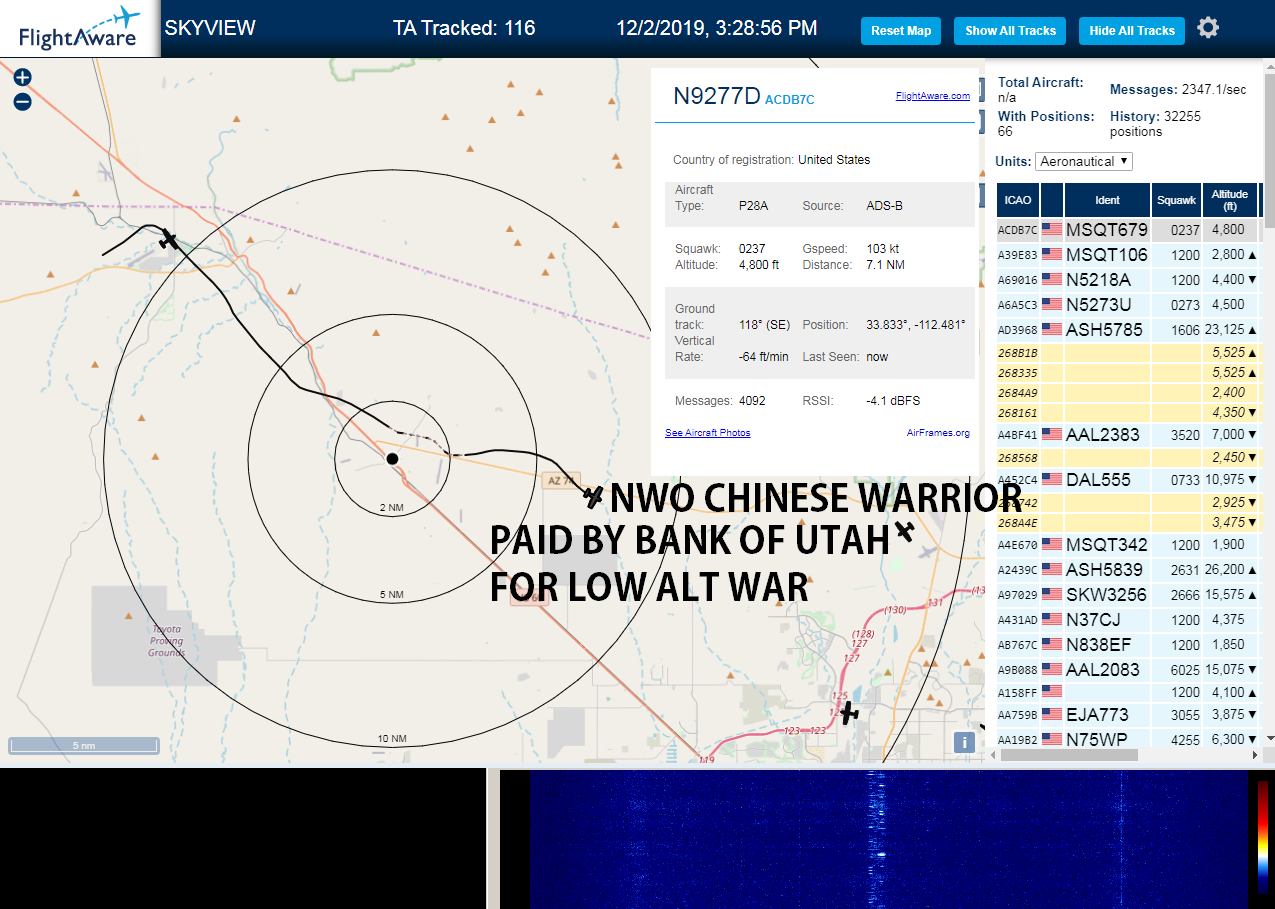Select the N838EF aircraft row
This screenshot has height=909, width=1275.
tap(1128, 645)
